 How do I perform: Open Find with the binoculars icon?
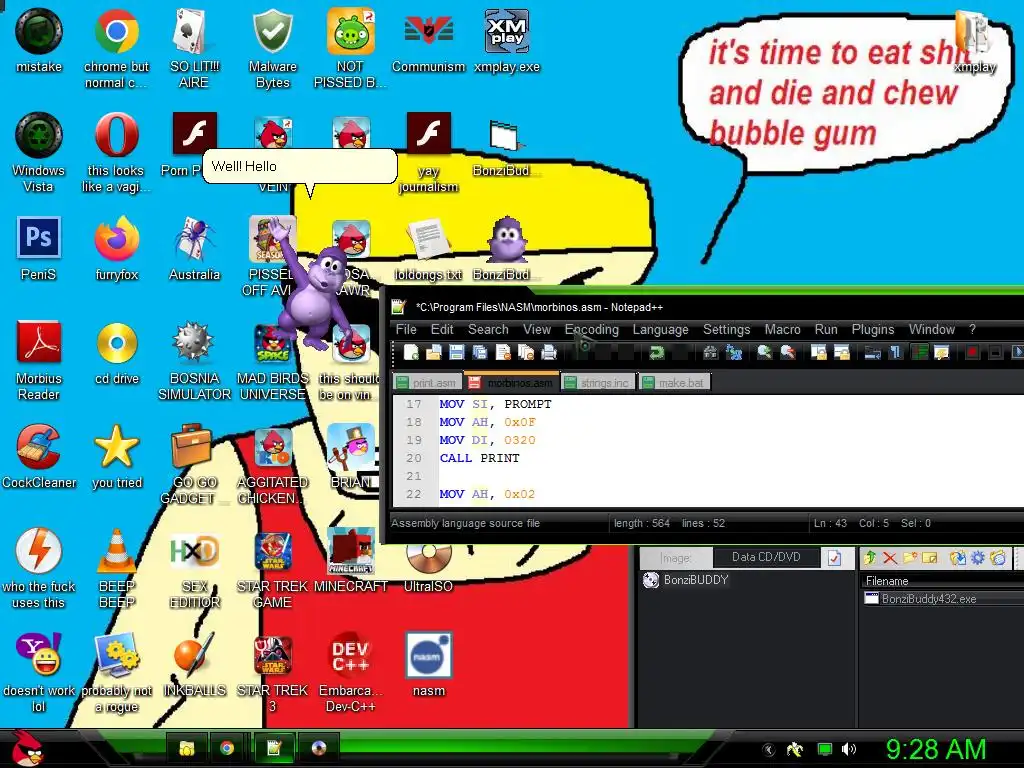pos(711,353)
